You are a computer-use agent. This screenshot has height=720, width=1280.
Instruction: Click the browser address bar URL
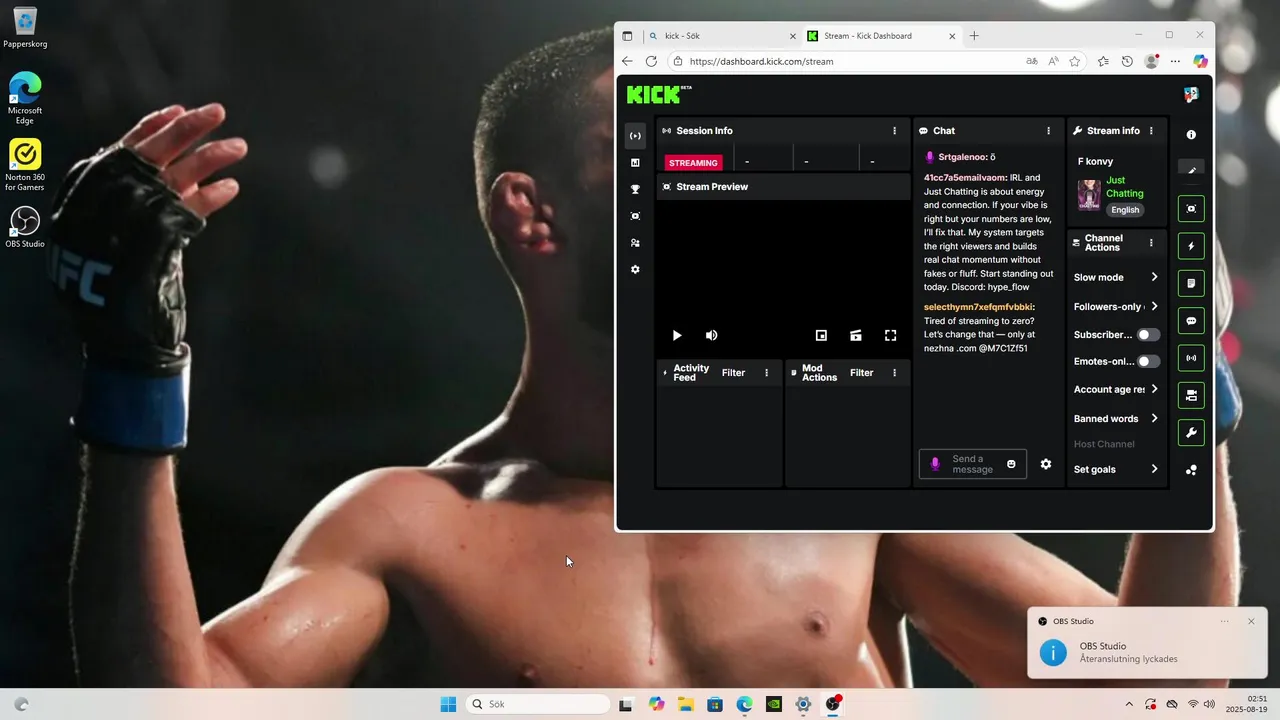(x=761, y=61)
